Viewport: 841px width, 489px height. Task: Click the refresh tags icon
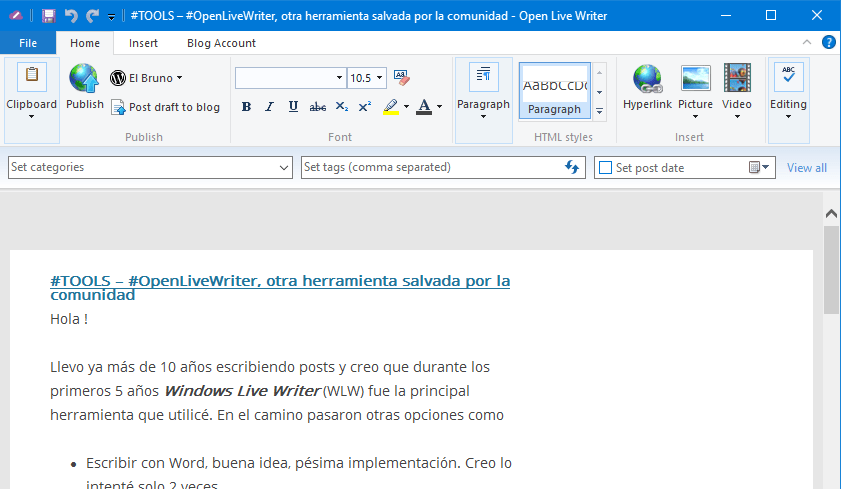click(x=573, y=168)
